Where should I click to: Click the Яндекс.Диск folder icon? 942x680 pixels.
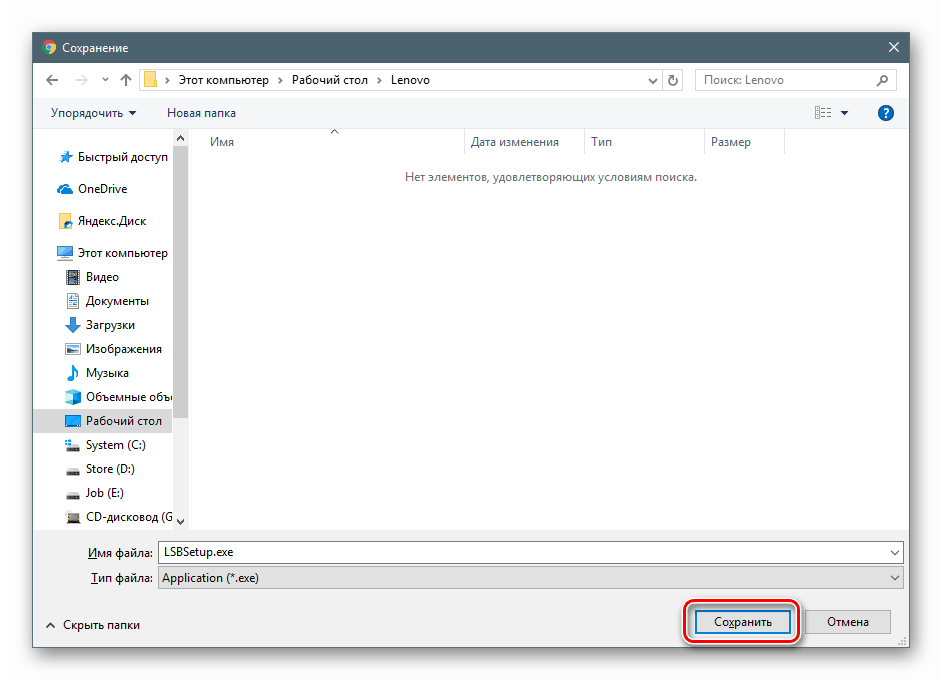click(65, 221)
